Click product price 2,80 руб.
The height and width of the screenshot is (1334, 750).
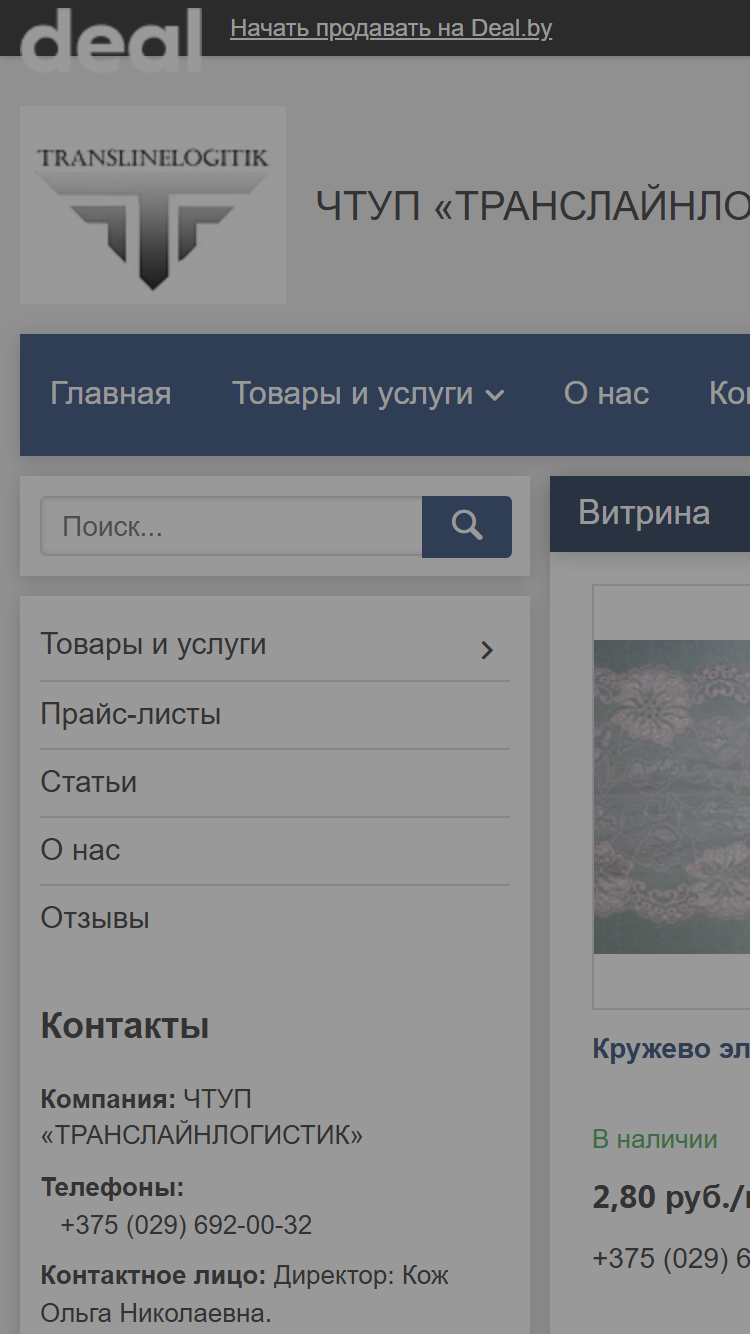click(x=671, y=1197)
